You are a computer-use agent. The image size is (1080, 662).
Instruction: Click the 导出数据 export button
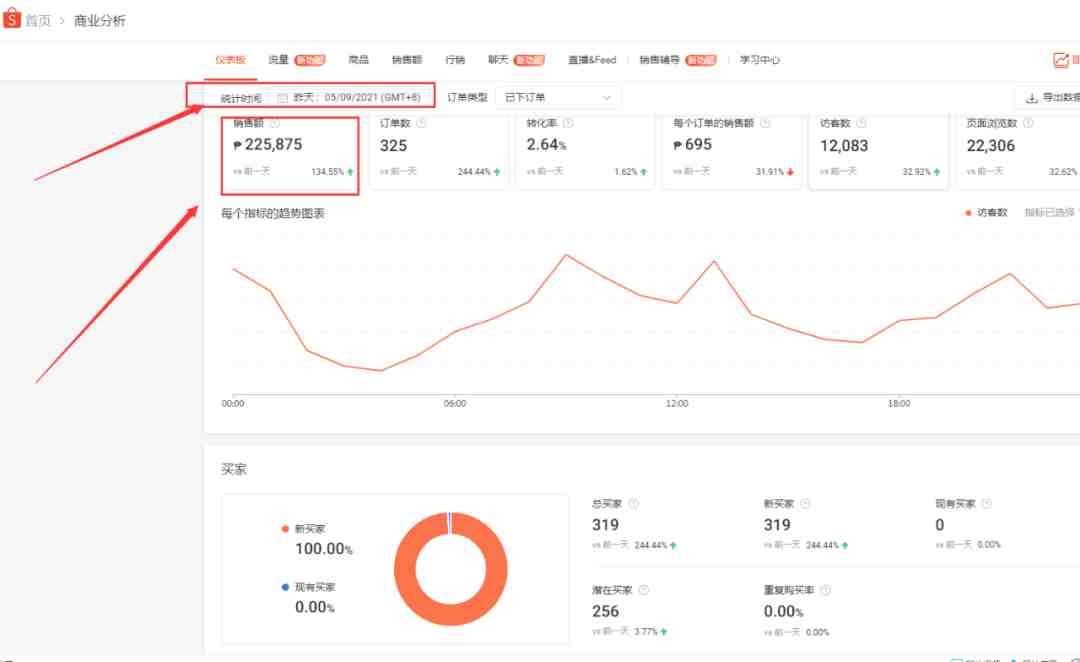[x=1050, y=97]
